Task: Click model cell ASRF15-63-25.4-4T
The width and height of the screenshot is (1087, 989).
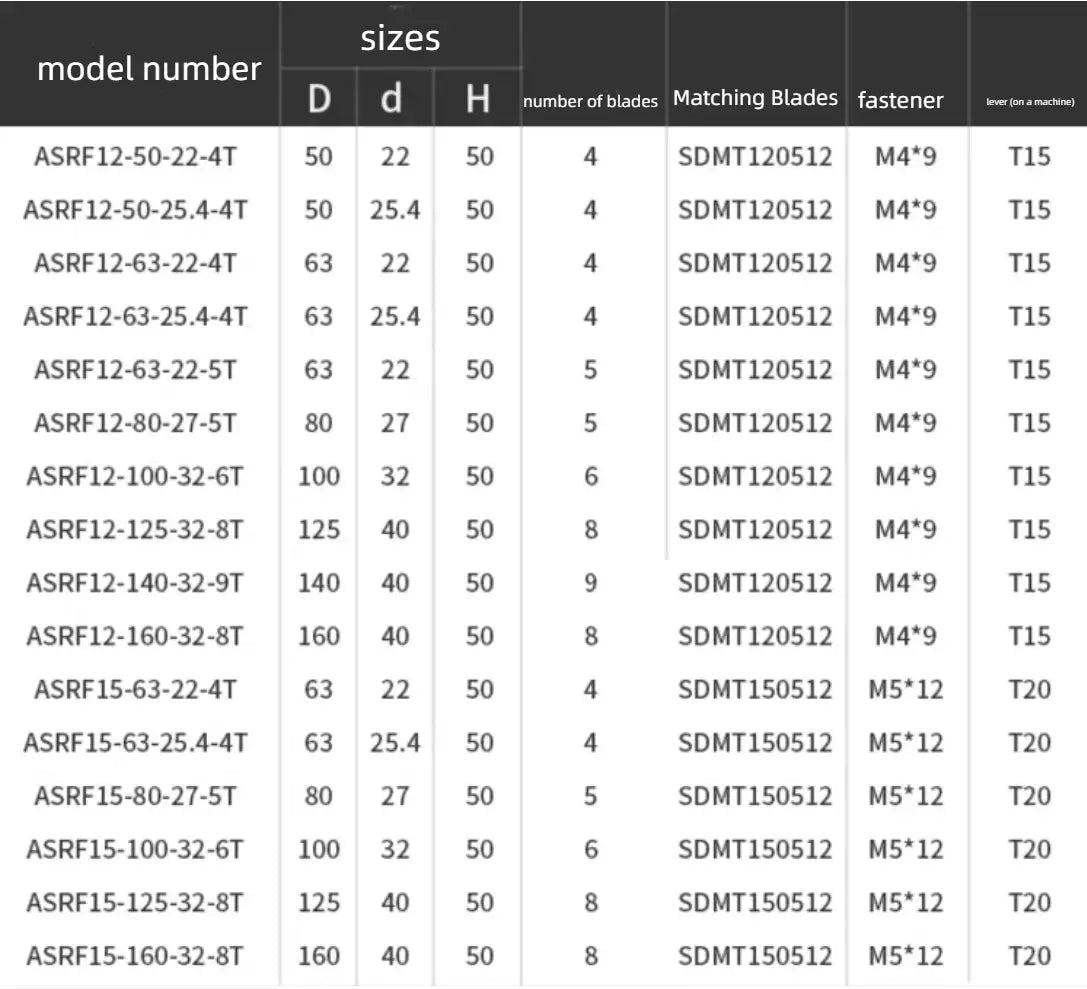Action: (x=136, y=743)
